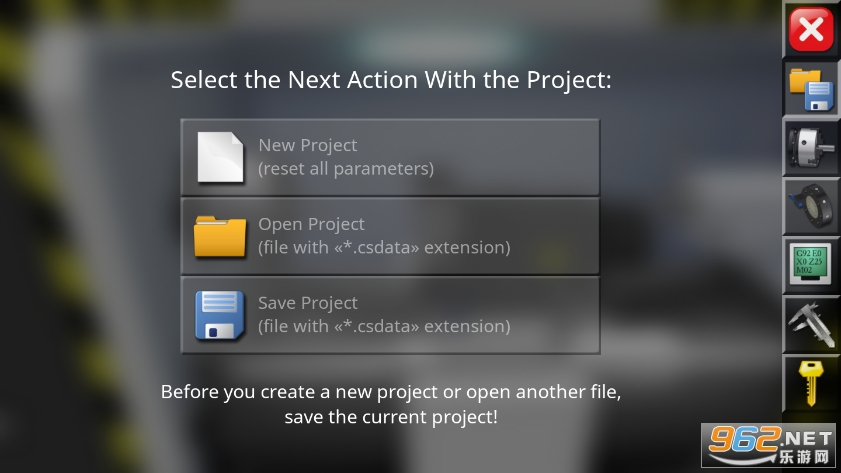Choose the Open Project option
This screenshot has height=473, width=841.
pos(390,236)
